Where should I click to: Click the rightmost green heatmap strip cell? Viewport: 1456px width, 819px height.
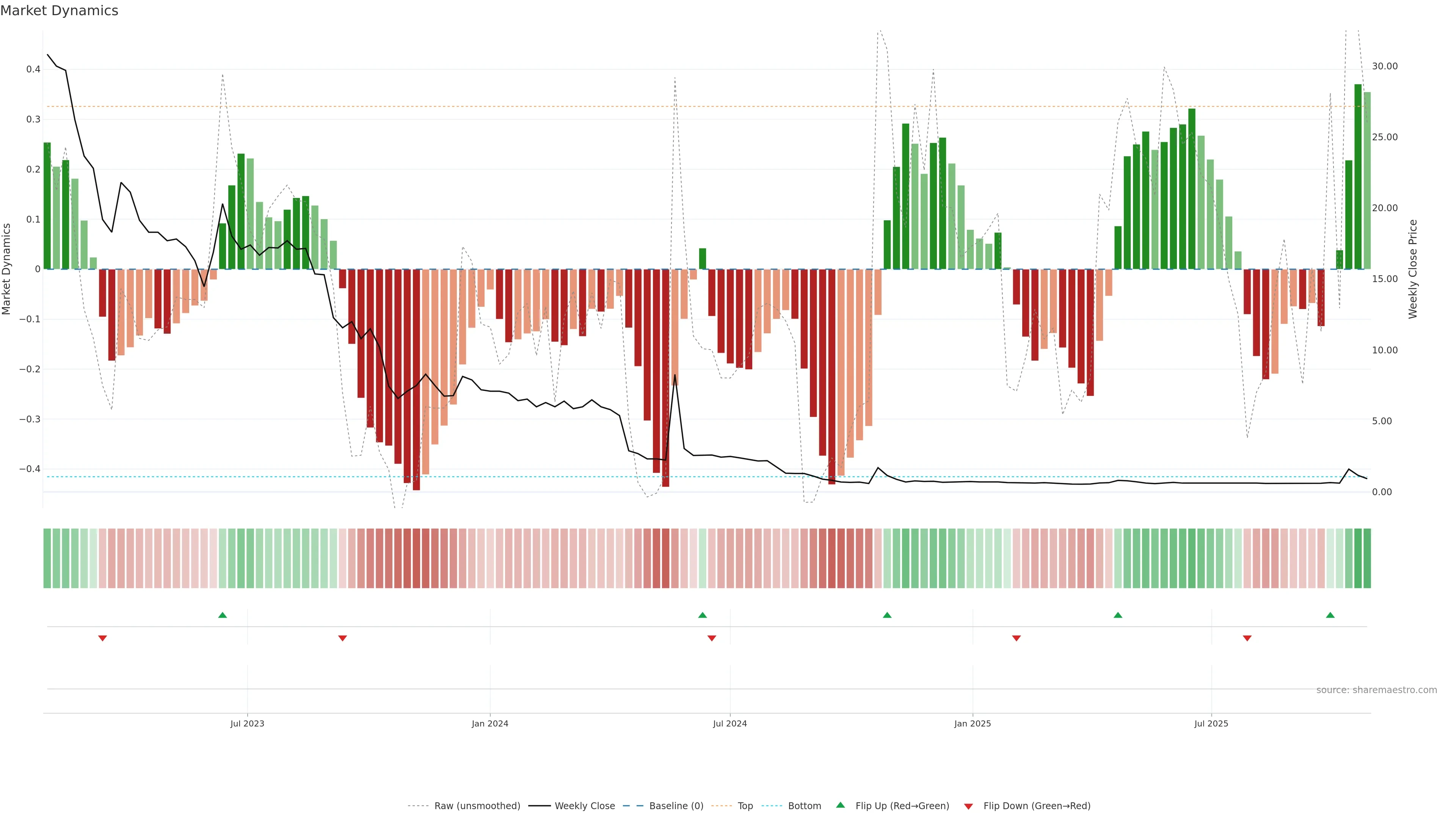click(x=1367, y=559)
